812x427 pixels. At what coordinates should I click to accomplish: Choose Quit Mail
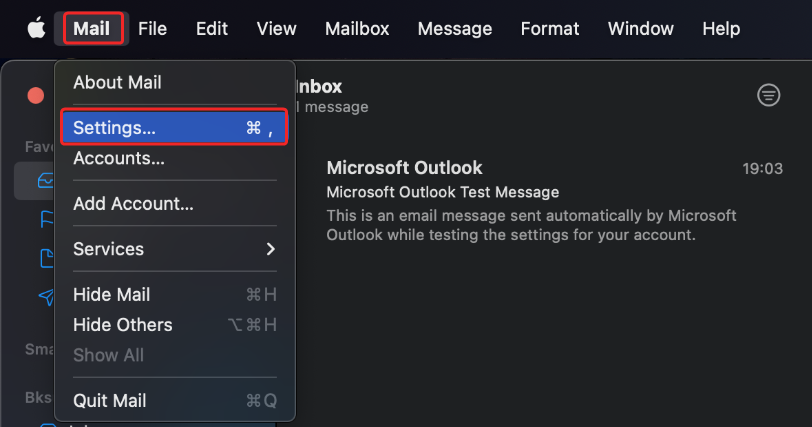click(175, 401)
